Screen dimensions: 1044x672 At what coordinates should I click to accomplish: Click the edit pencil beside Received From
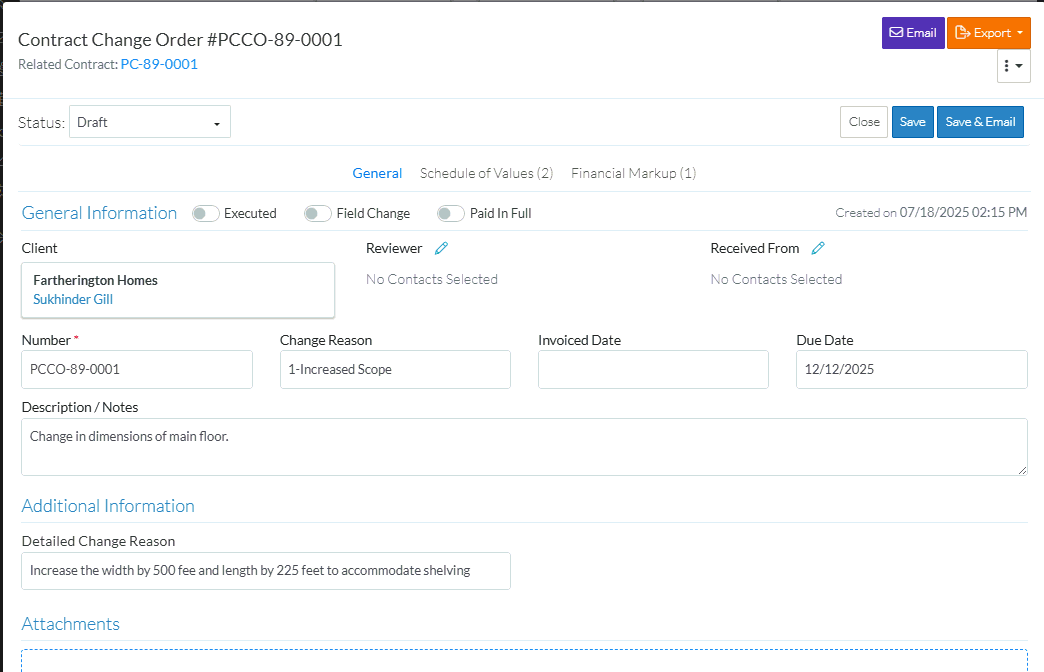click(x=818, y=248)
